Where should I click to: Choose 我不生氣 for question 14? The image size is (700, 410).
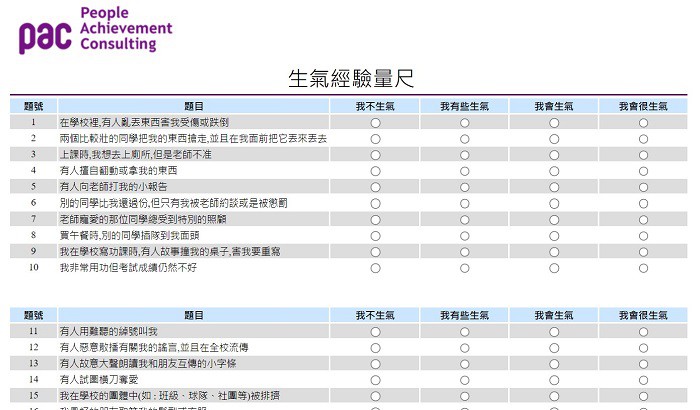pyautogui.click(x=375, y=380)
